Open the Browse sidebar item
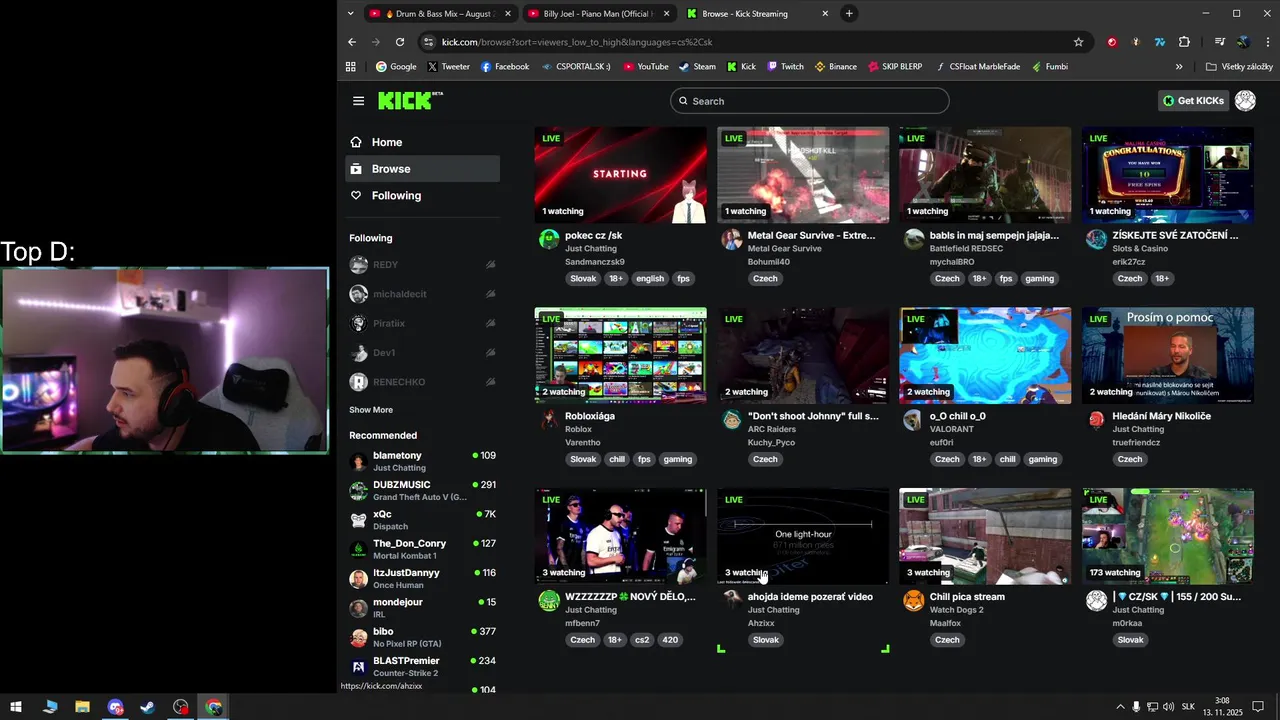Screen dimensions: 1280x720 point(422,169)
